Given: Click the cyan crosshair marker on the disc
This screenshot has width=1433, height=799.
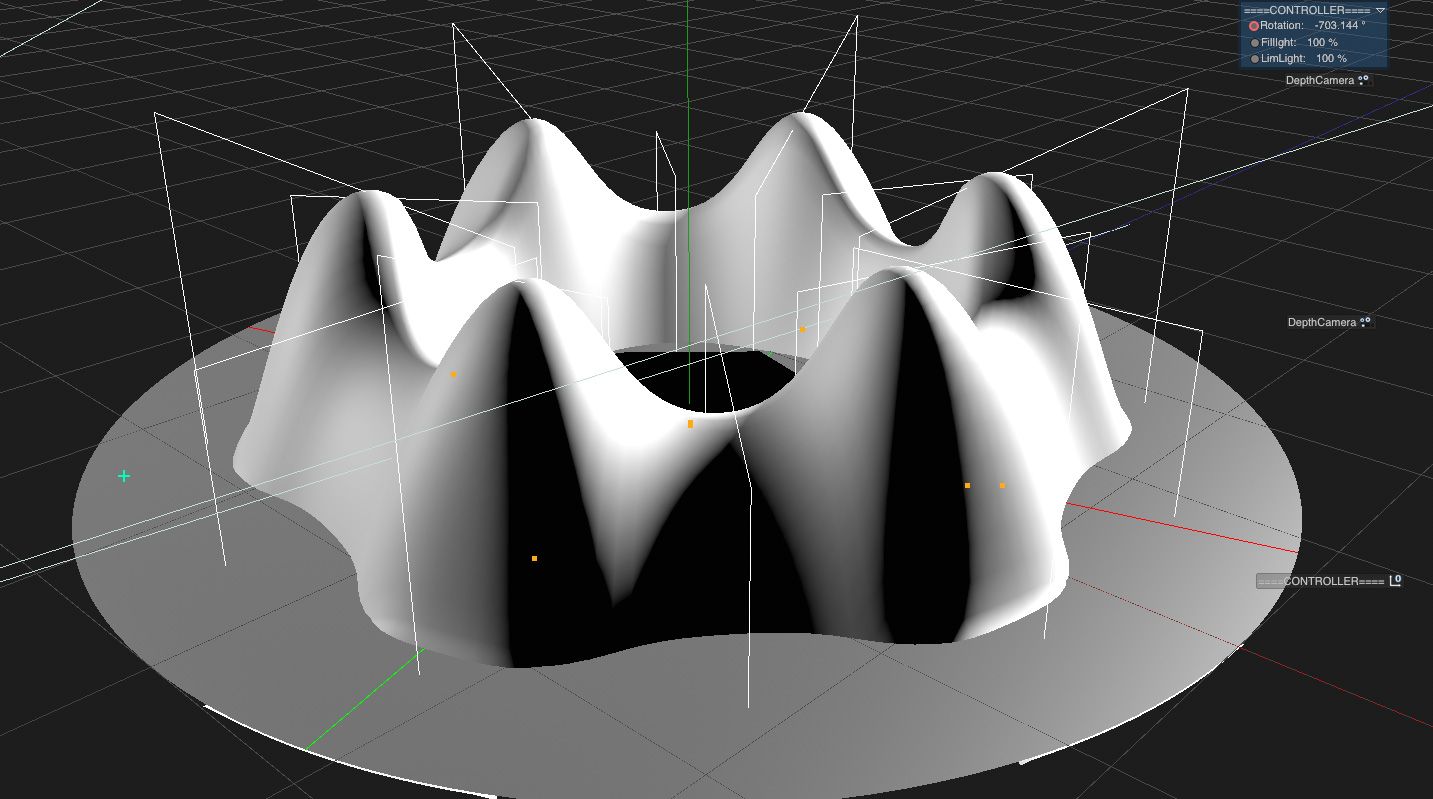Looking at the screenshot, I should (x=124, y=476).
